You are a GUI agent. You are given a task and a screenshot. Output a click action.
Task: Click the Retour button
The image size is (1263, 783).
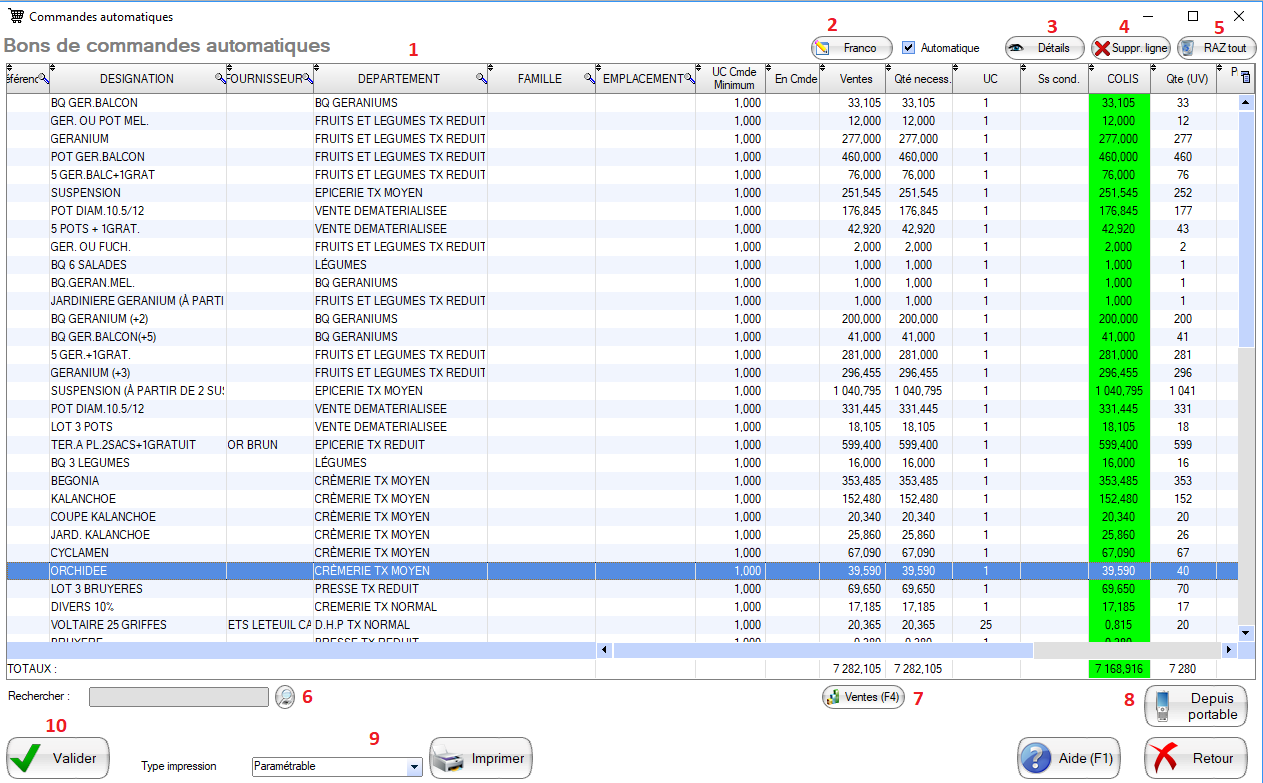[1195, 758]
